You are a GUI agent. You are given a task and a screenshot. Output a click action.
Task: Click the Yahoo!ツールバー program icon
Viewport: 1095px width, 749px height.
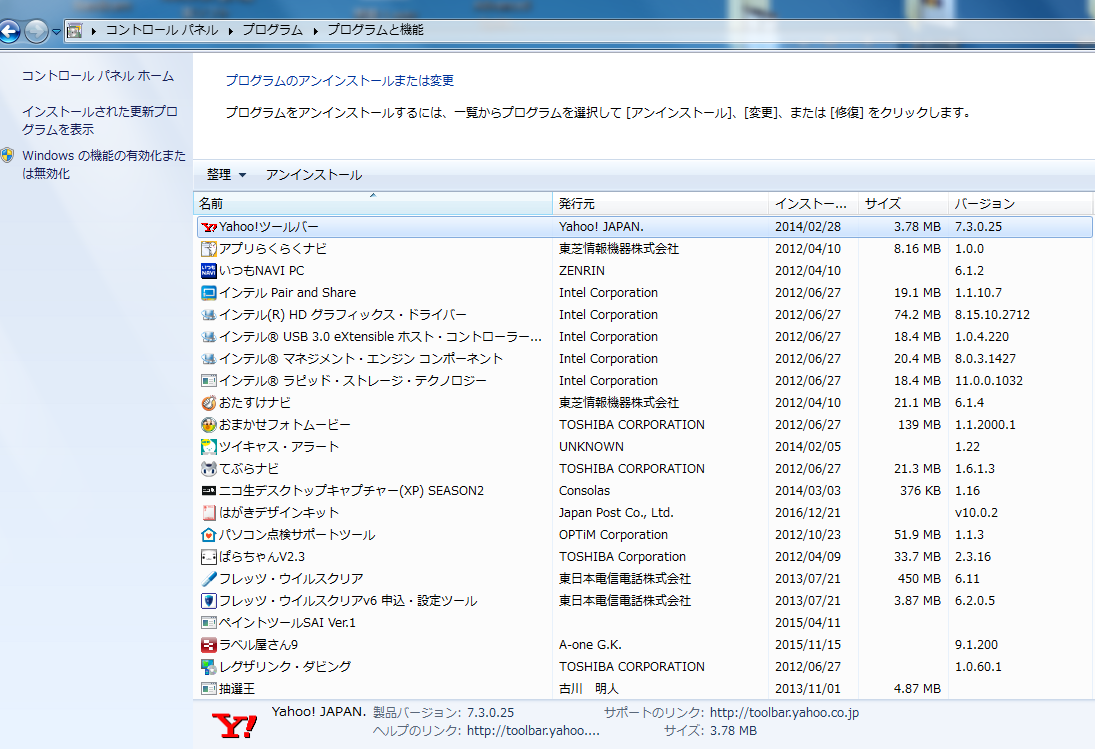point(209,227)
